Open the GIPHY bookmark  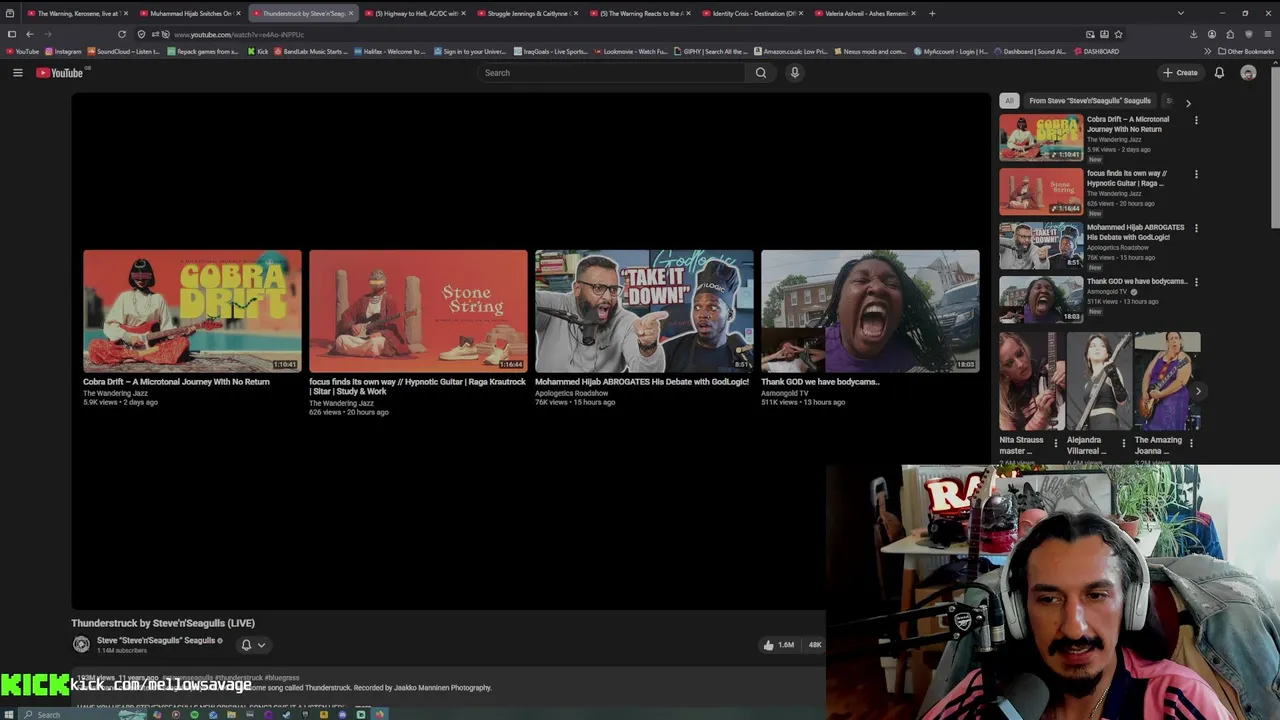pos(711,51)
